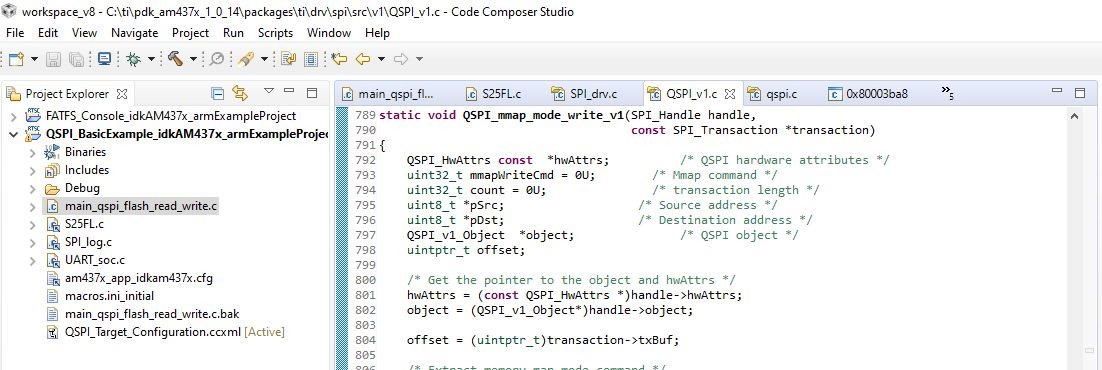Expand the FATFS_Console project tree node
1102x370 pixels.
click(14, 115)
